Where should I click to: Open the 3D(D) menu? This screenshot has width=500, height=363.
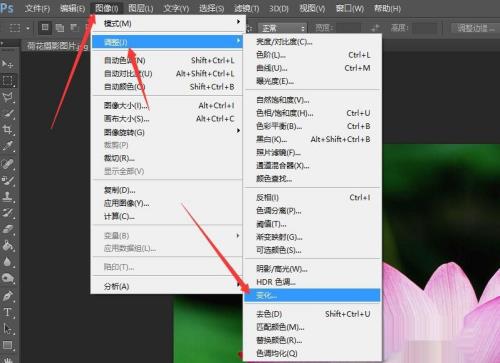coord(279,8)
